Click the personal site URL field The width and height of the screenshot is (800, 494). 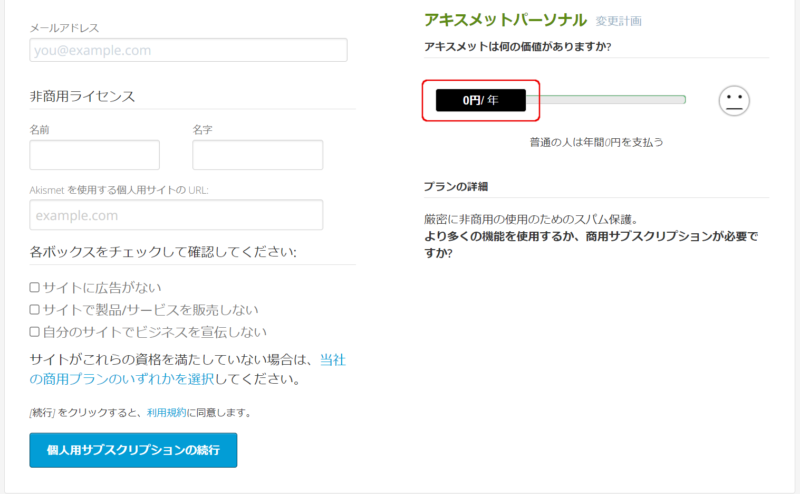click(176, 215)
